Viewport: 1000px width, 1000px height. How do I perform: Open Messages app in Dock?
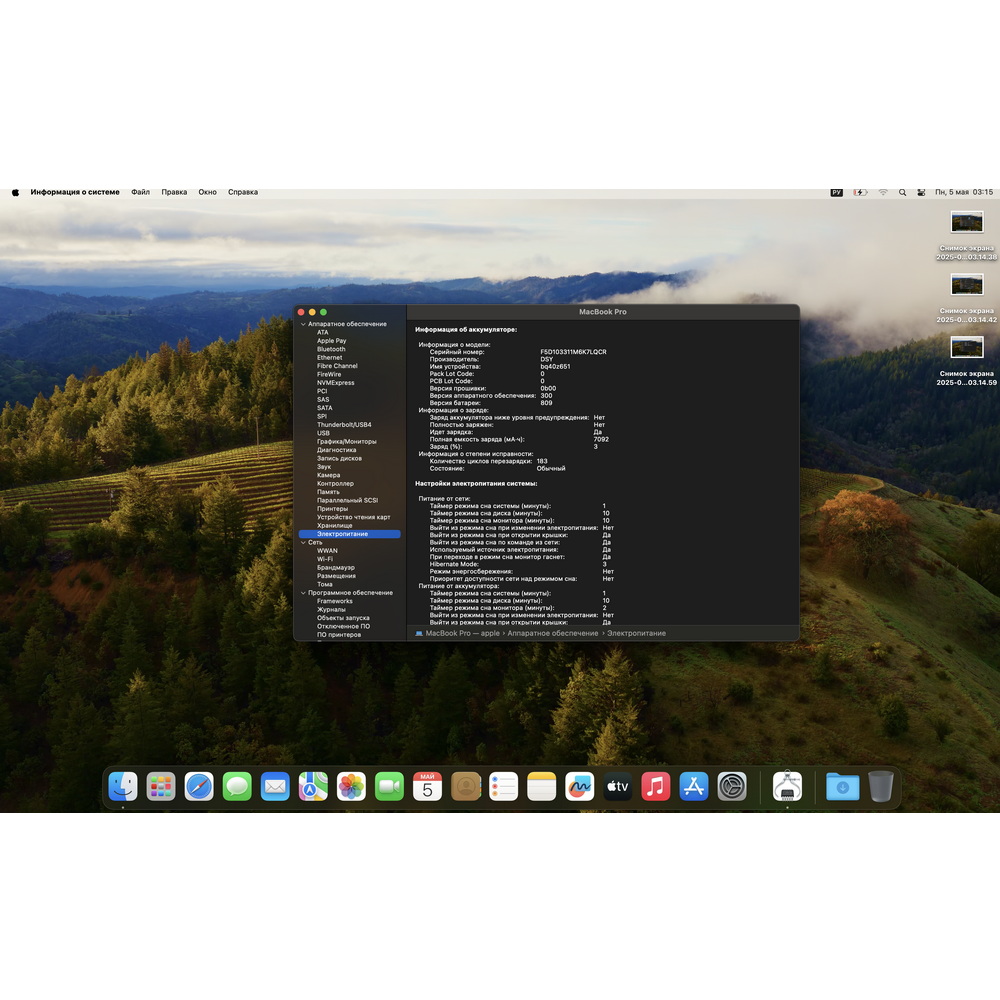tap(237, 786)
